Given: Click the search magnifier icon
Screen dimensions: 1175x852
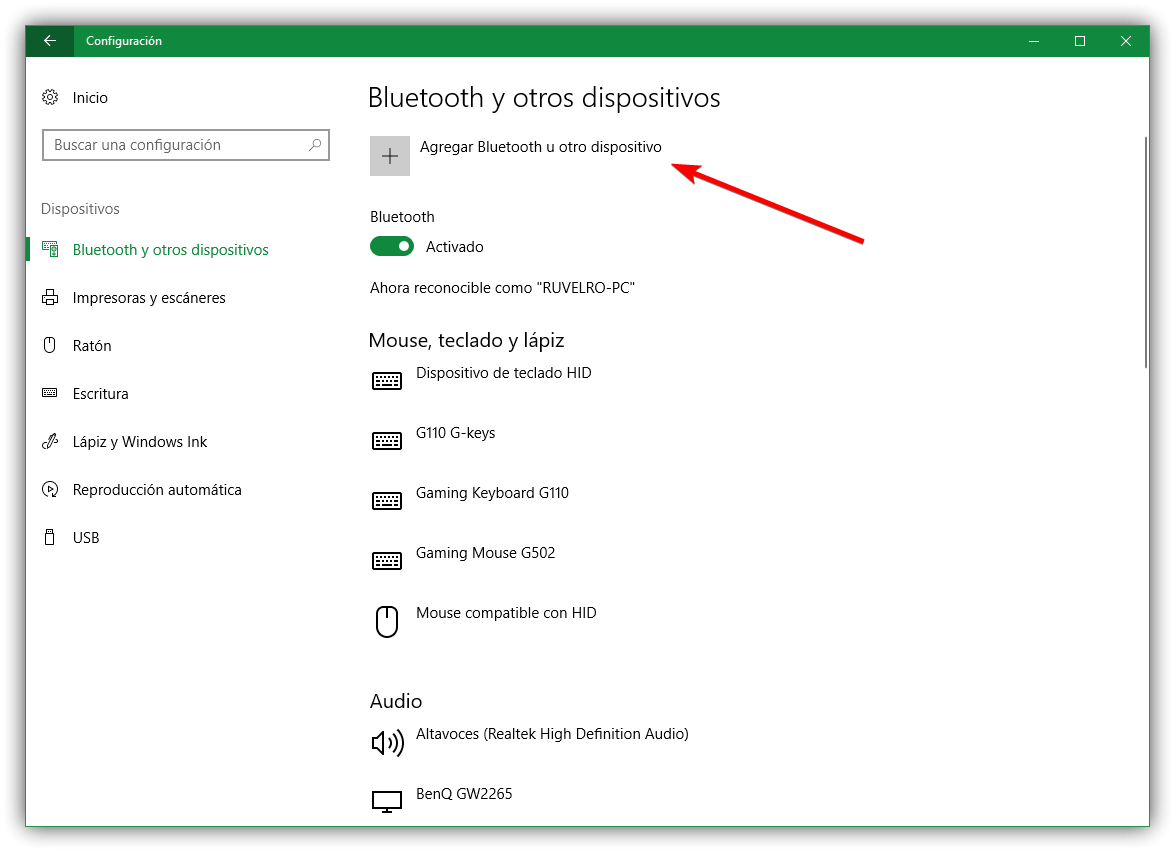Looking at the screenshot, I should 315,145.
